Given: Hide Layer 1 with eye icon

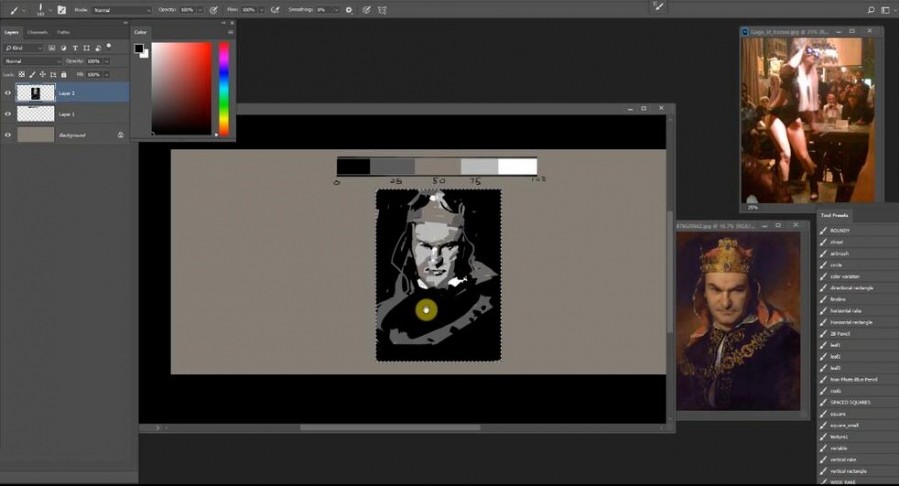Looking at the screenshot, I should point(8,114).
